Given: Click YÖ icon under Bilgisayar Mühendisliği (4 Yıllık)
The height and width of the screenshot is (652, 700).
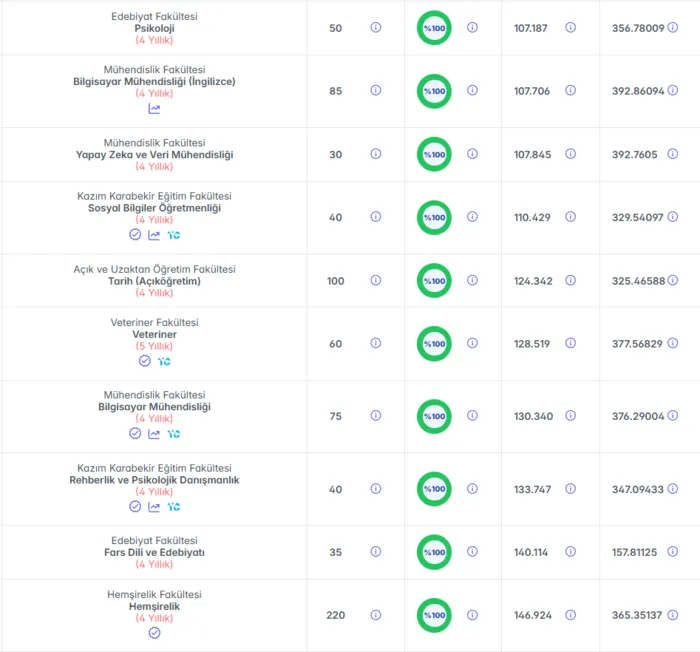Looking at the screenshot, I should (174, 434).
